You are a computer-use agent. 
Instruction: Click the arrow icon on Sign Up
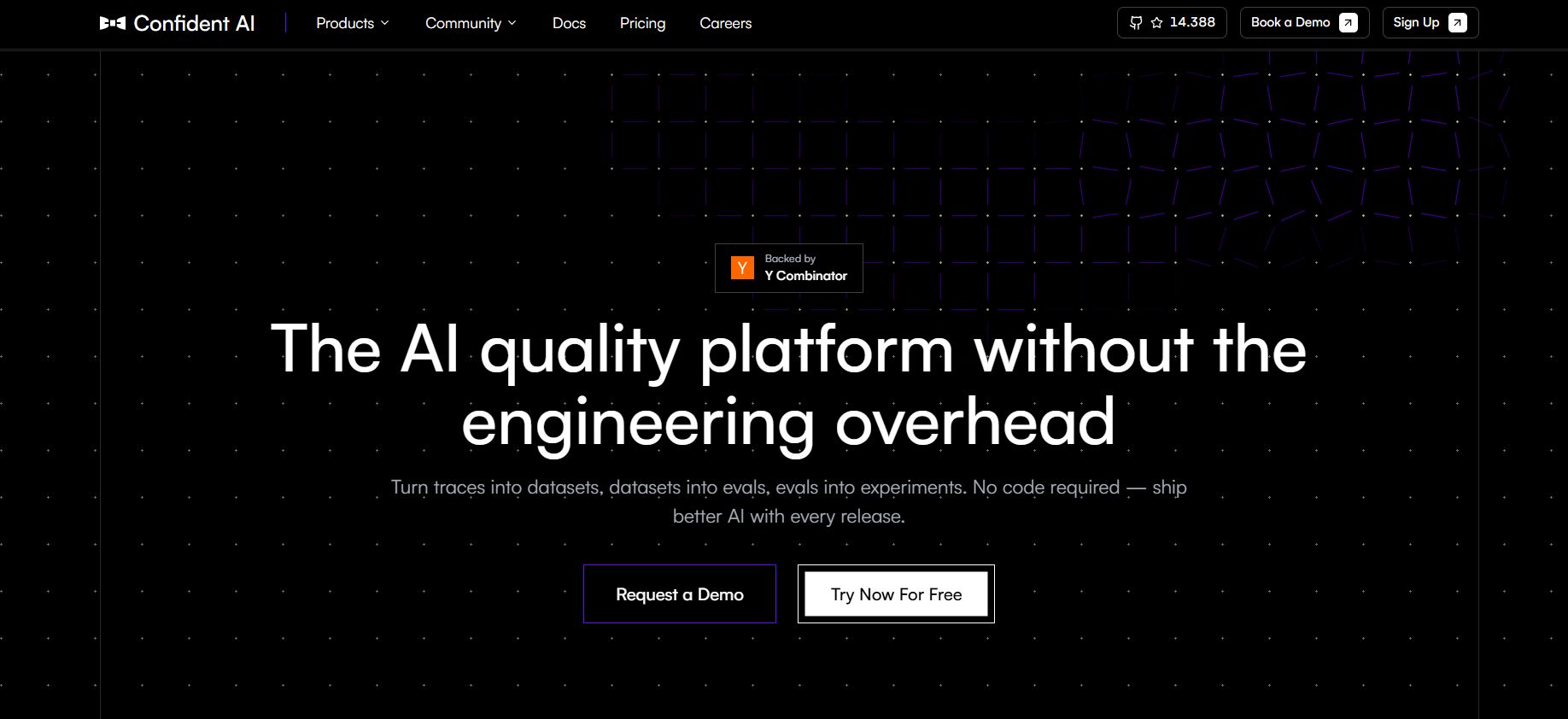[x=1458, y=23]
